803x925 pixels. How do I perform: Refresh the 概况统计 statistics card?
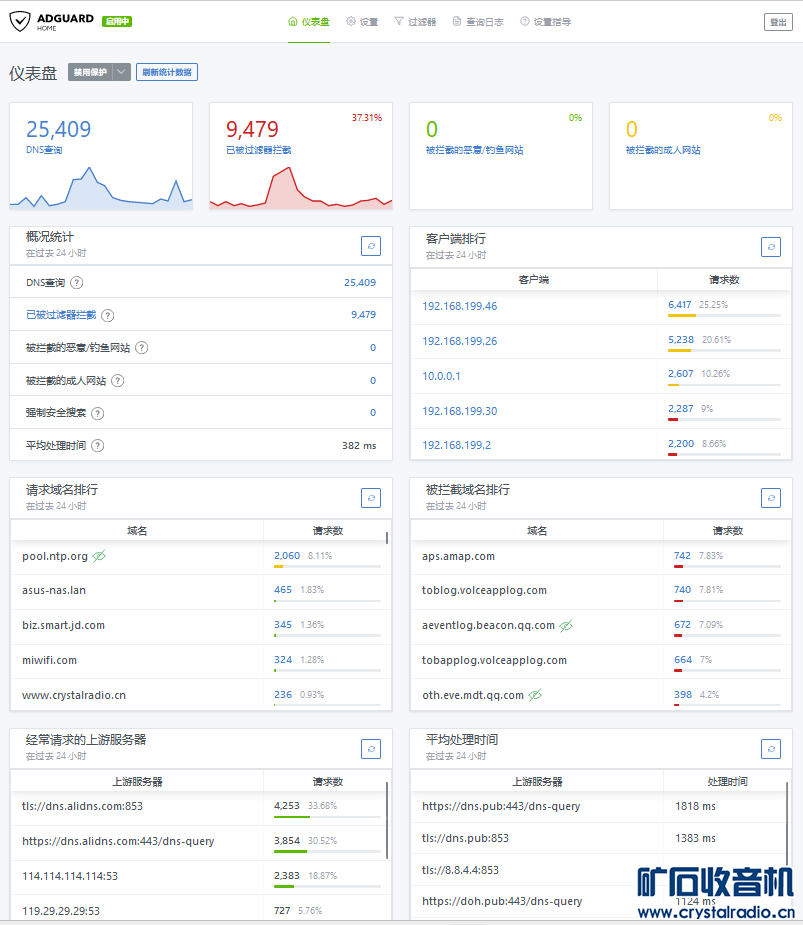click(x=371, y=246)
